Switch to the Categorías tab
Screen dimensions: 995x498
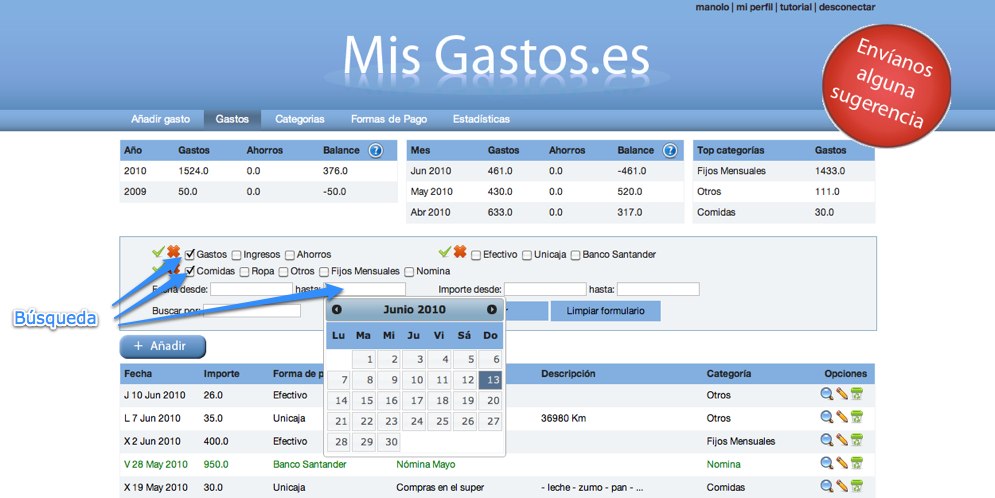[300, 119]
